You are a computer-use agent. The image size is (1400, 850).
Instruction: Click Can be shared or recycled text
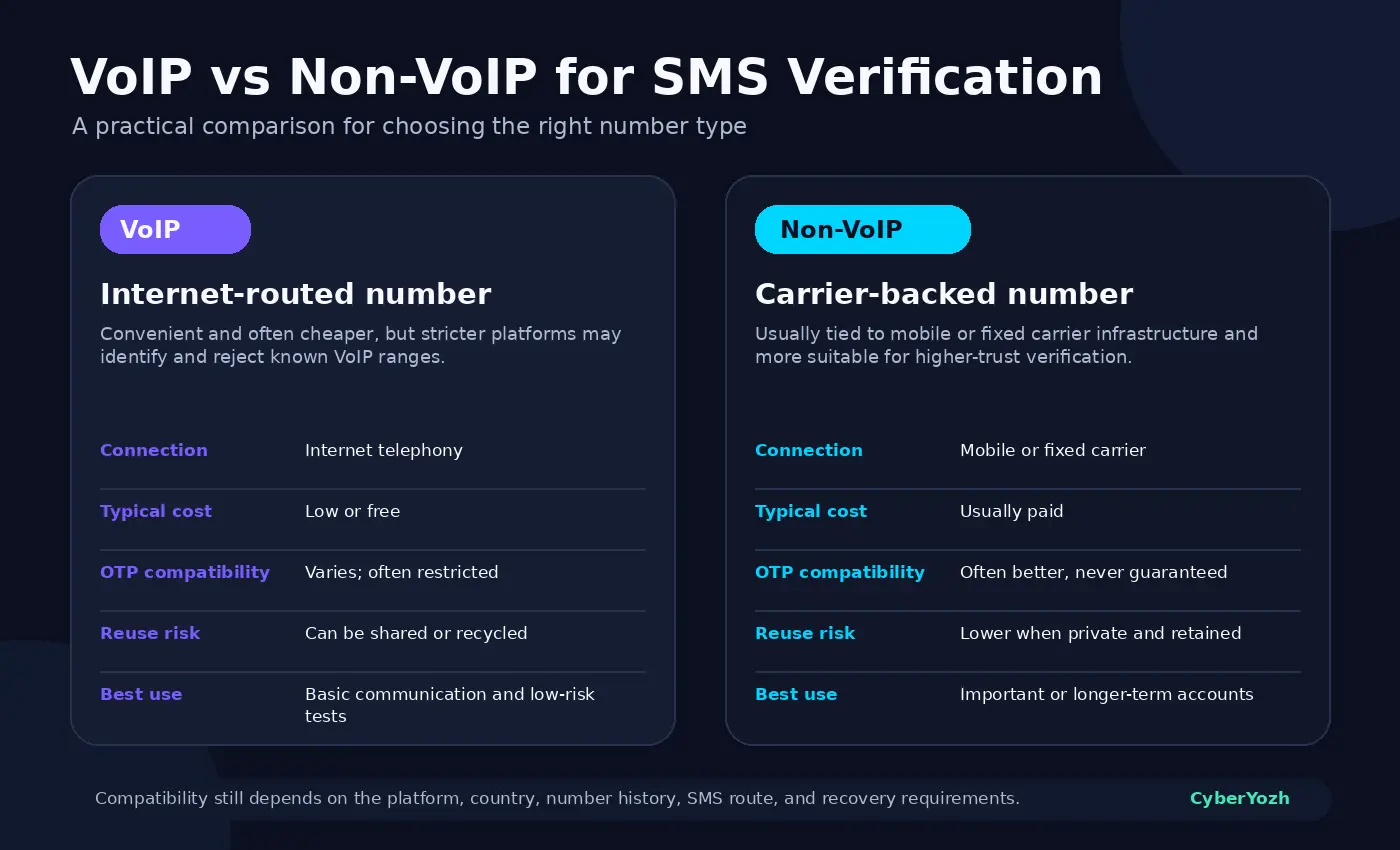pos(416,633)
